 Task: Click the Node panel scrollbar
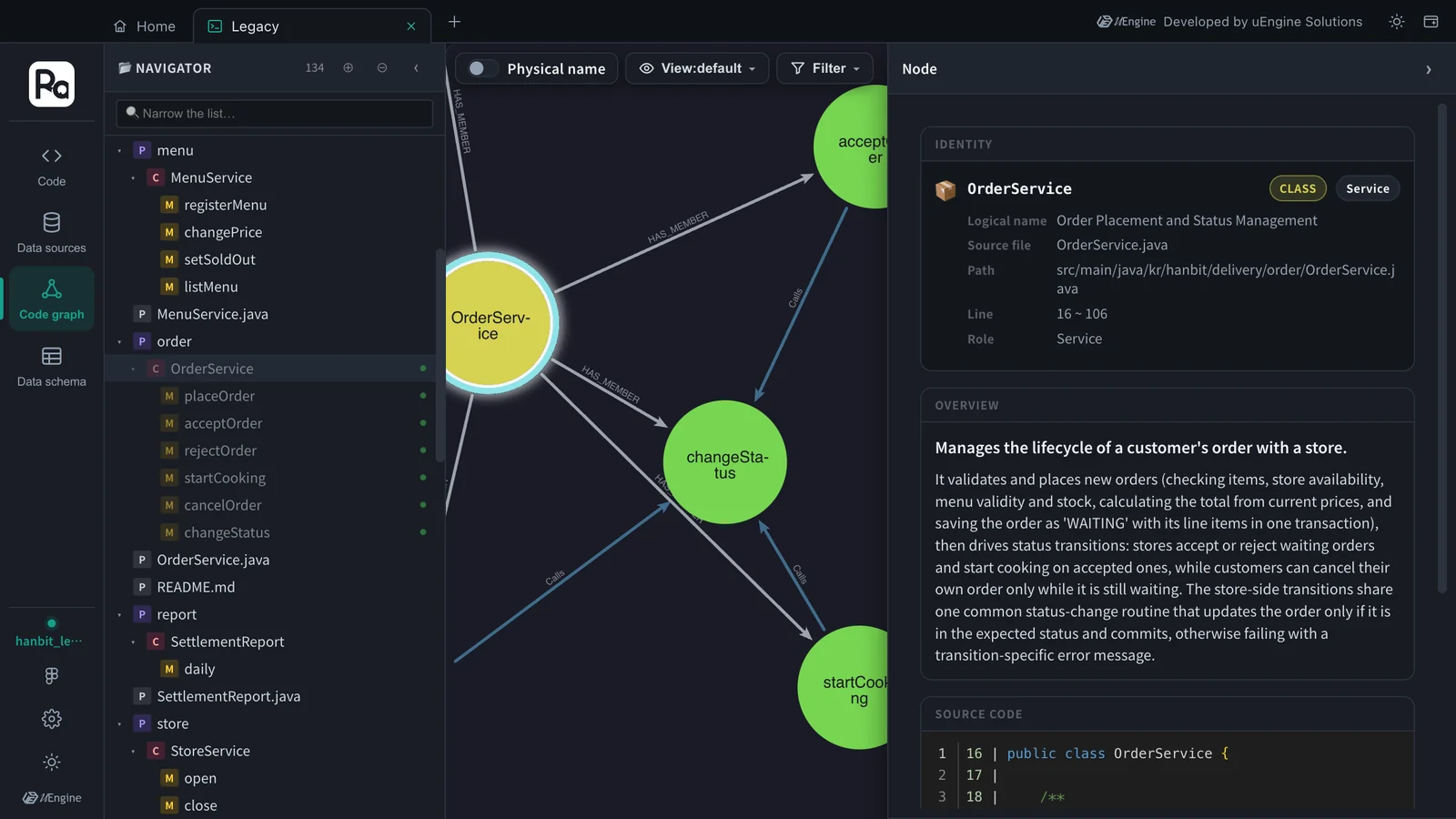(x=1441, y=349)
